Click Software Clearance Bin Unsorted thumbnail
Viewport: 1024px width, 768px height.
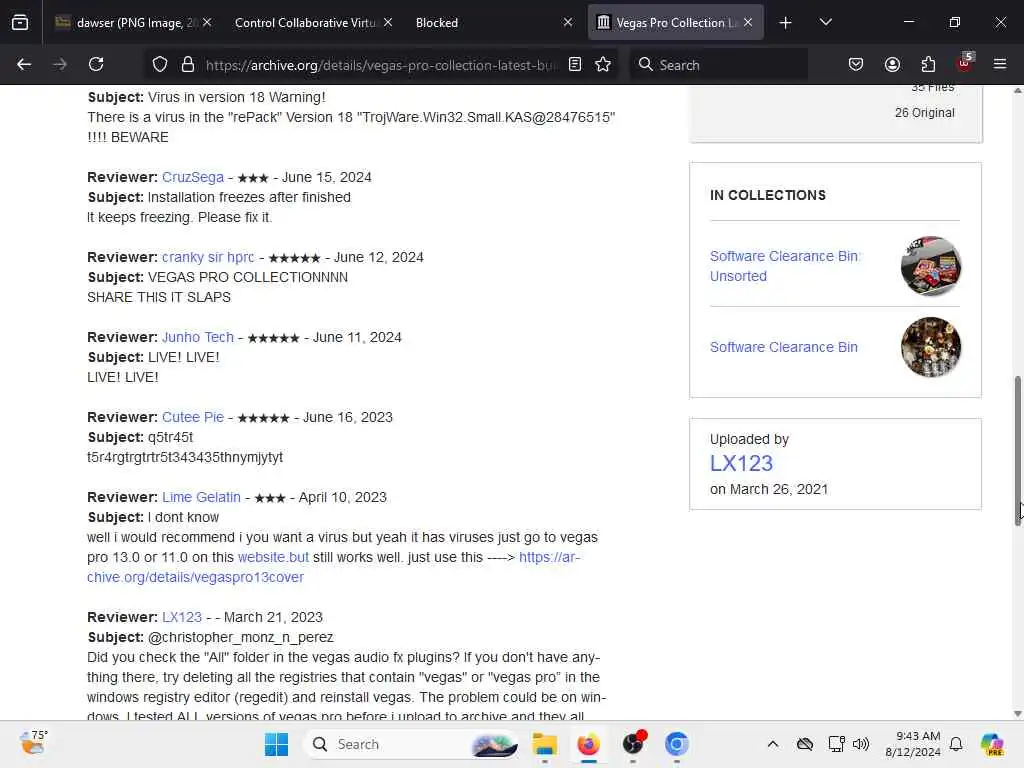point(931,266)
